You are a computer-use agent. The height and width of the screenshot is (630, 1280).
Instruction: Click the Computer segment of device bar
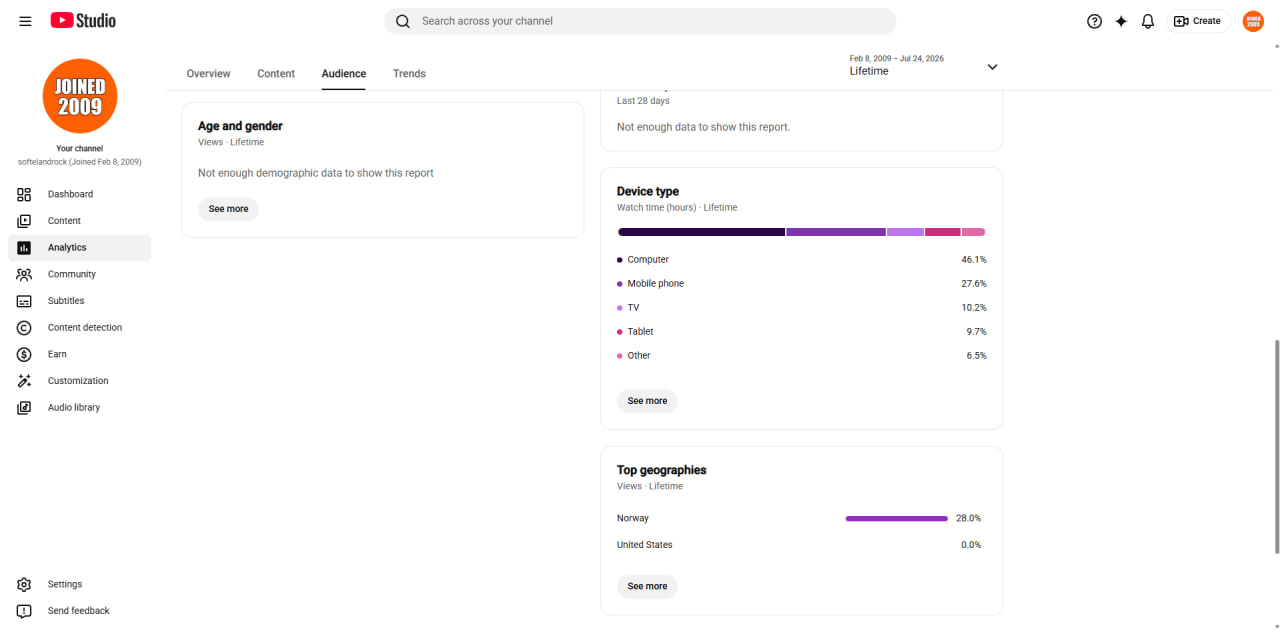coord(701,232)
